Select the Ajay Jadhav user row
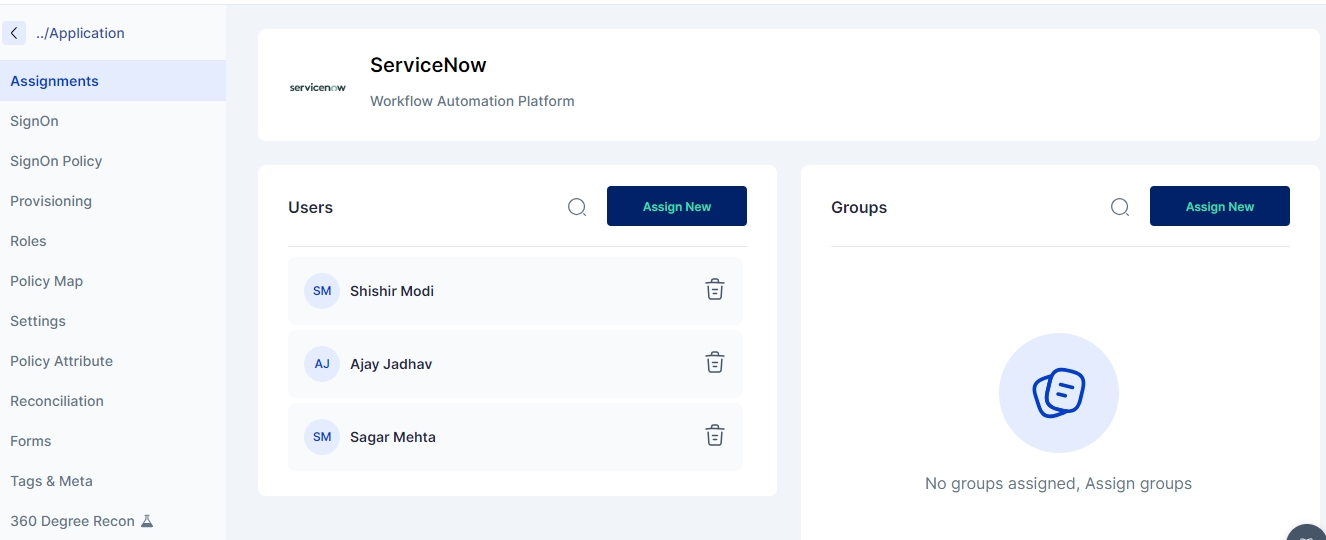1326x540 pixels. tap(500, 364)
